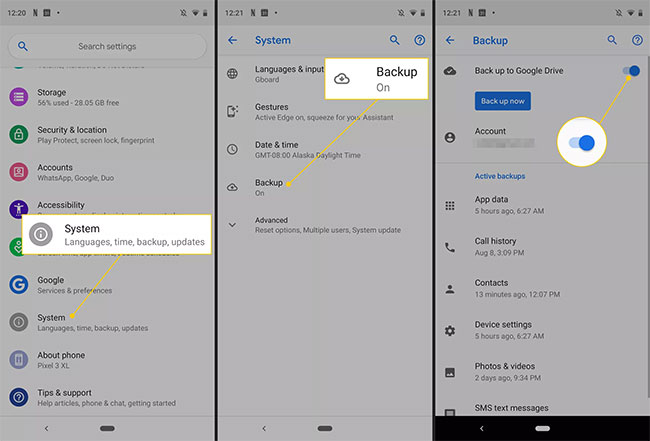Tap the Backup cloud icon in System list

pos(233,187)
